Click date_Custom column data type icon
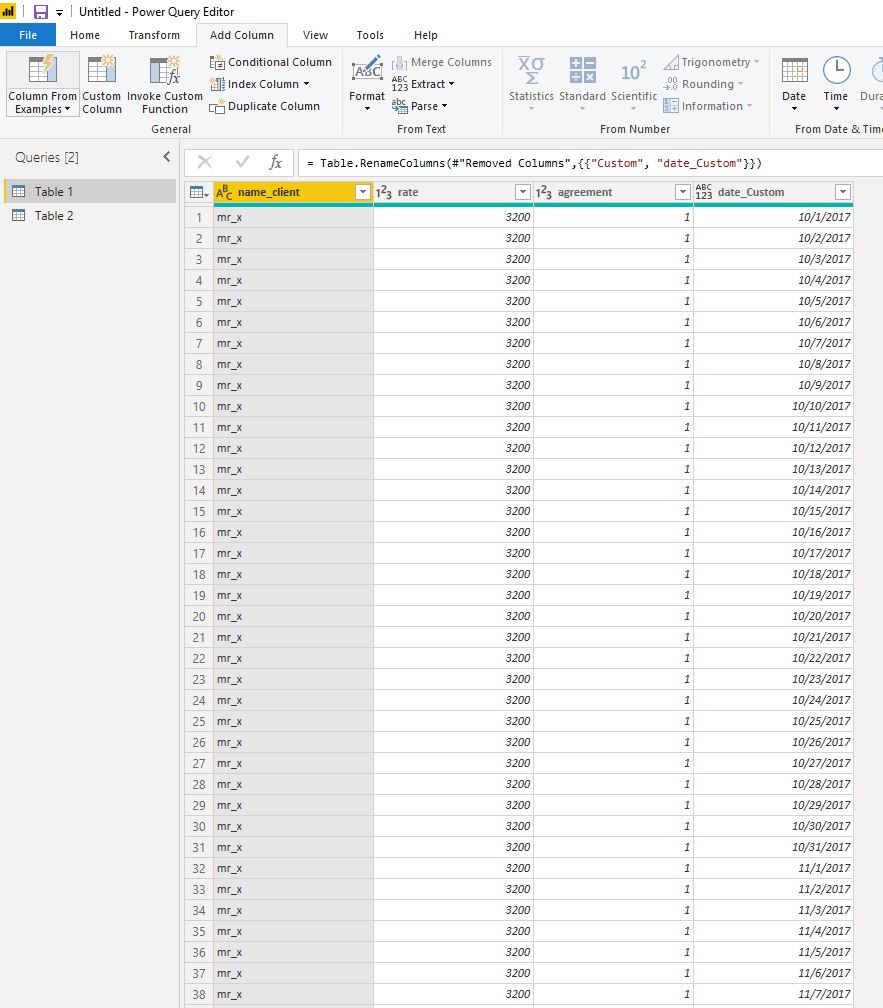Screen dimensions: 883x1008 click(704, 192)
